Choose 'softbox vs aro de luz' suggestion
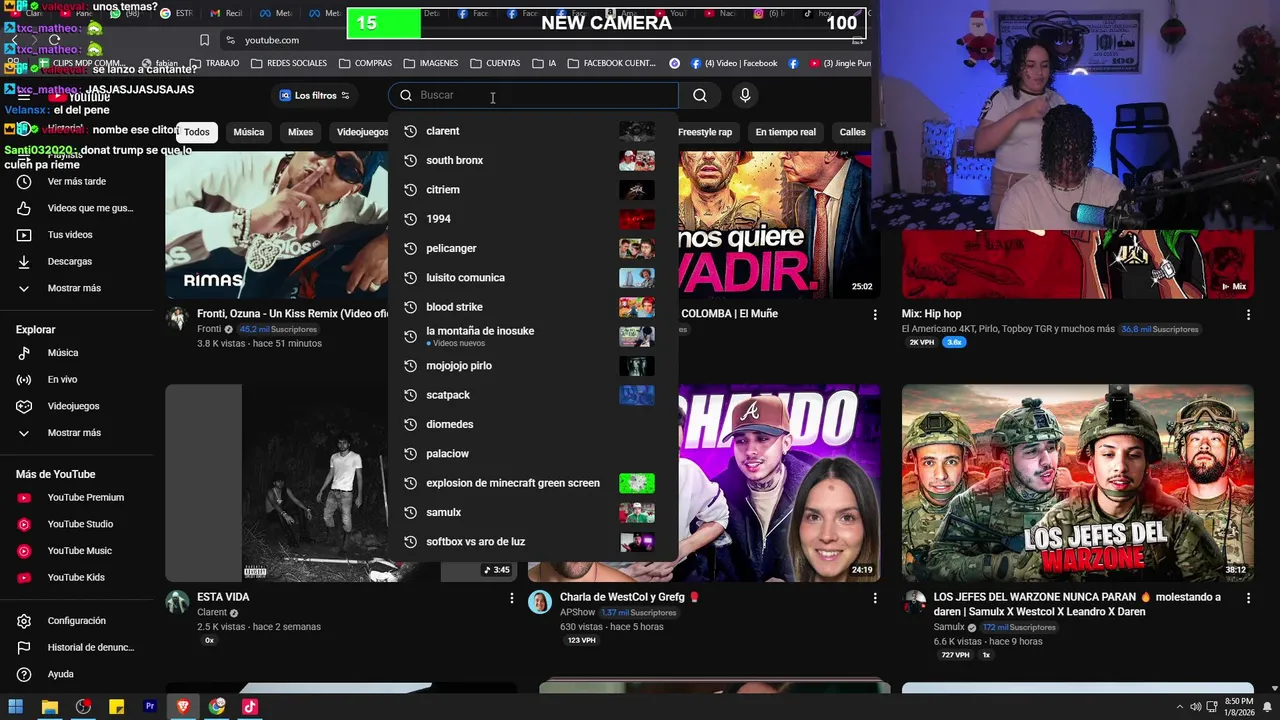Viewport: 1280px width, 720px height. [533, 542]
